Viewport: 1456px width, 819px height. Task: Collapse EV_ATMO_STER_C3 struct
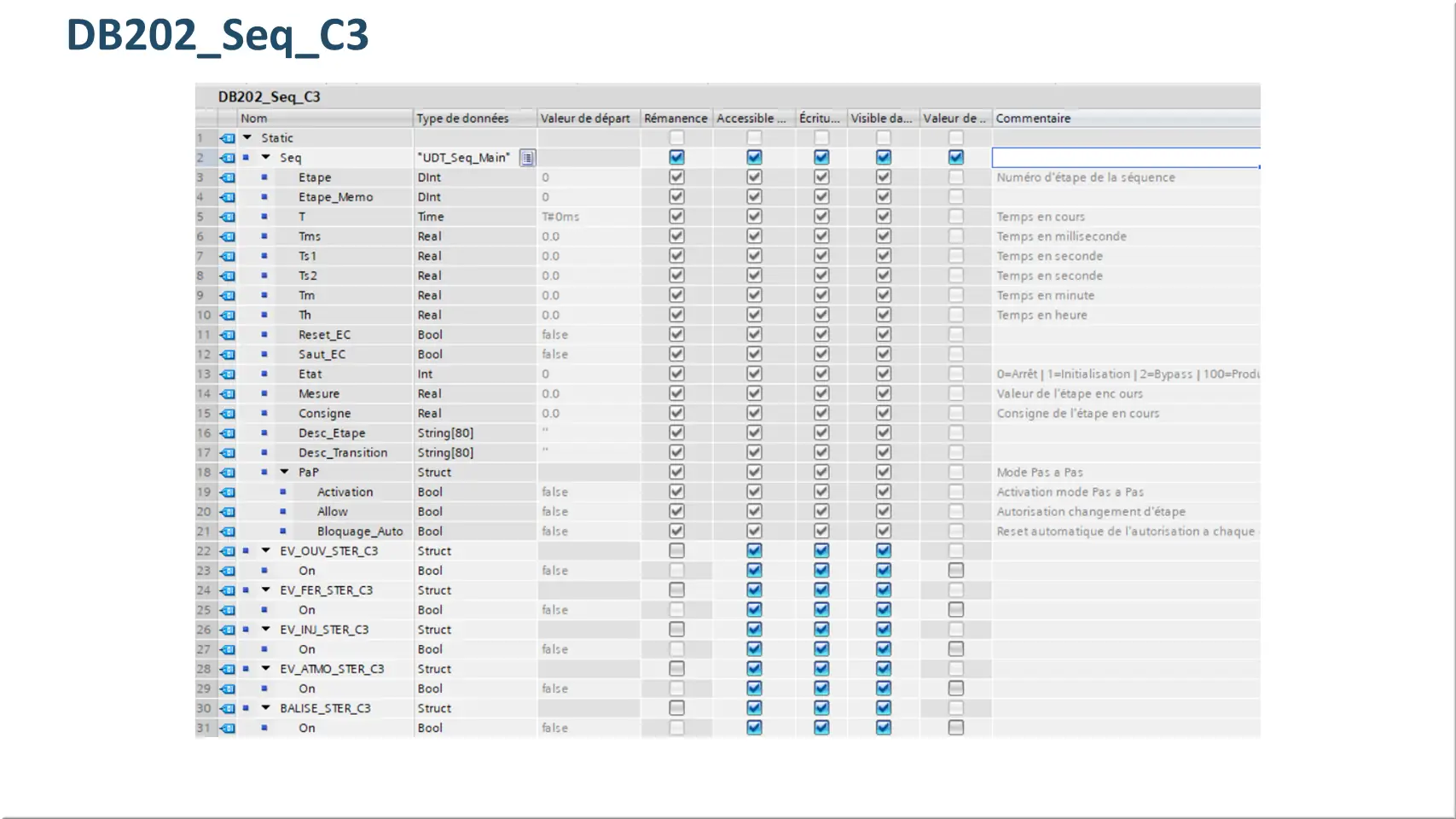(266, 669)
